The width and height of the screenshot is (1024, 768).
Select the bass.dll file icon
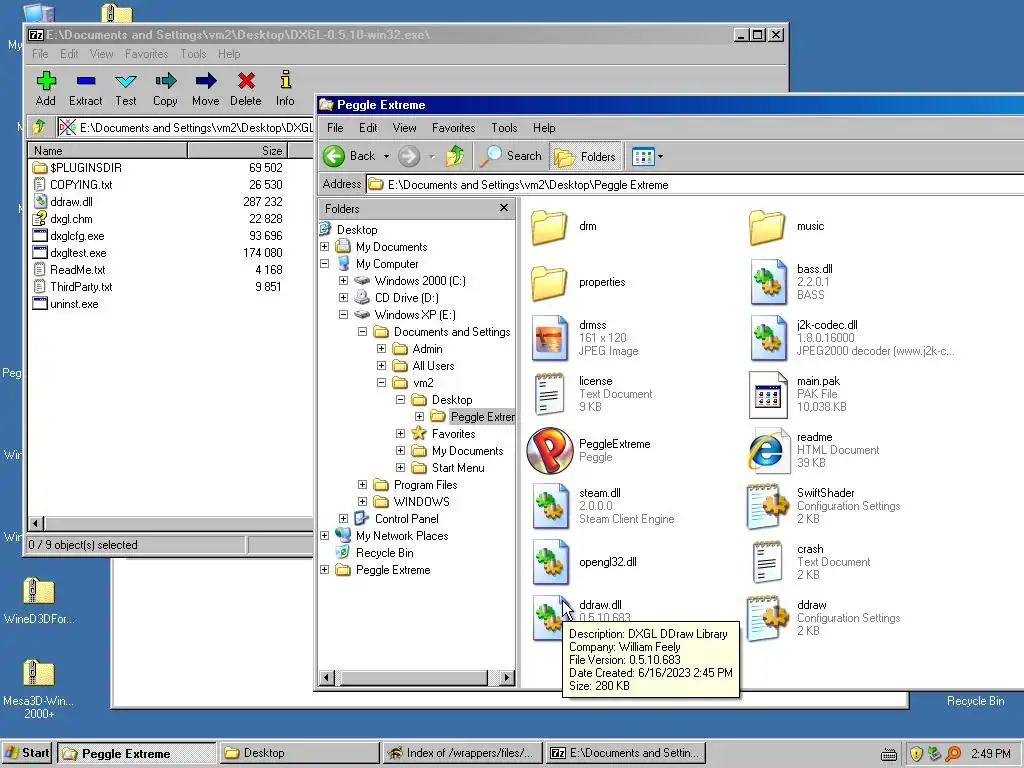pyautogui.click(x=768, y=282)
